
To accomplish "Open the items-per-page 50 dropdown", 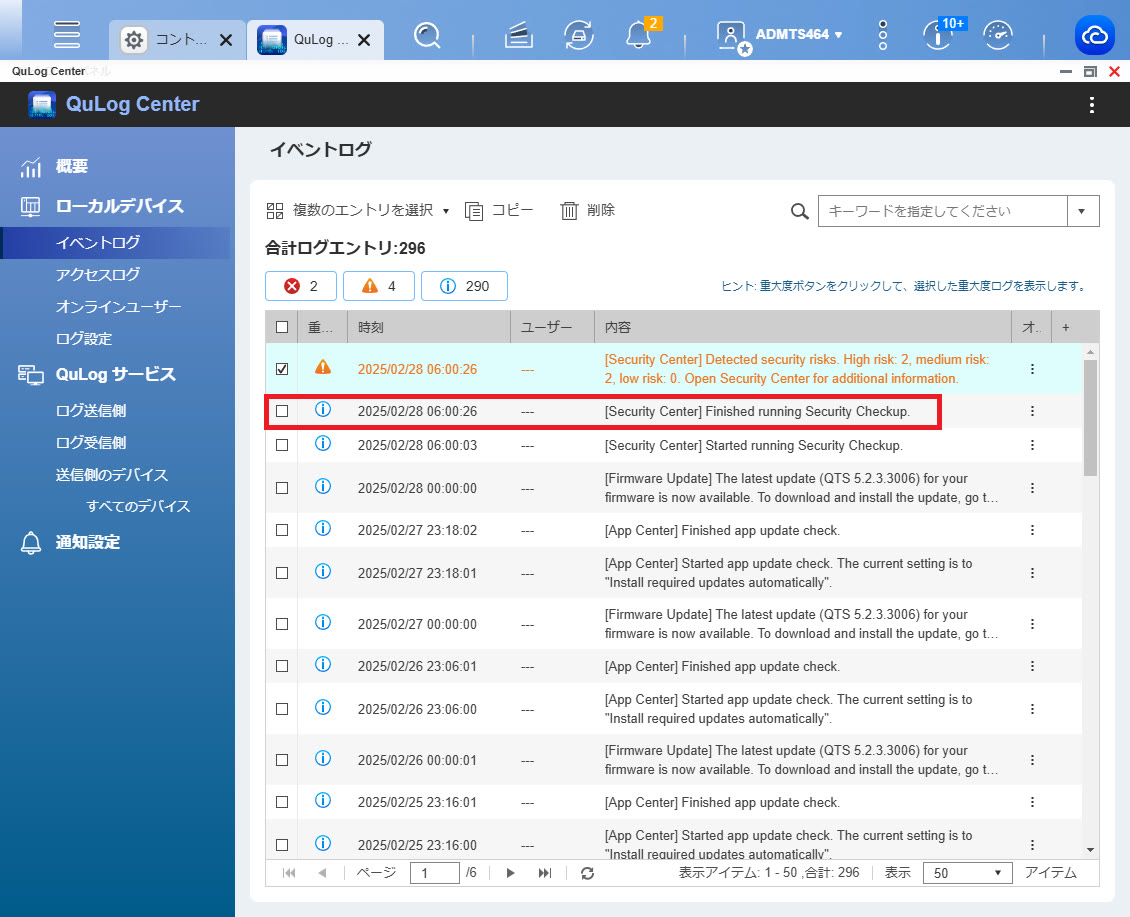I will pyautogui.click(x=967, y=873).
